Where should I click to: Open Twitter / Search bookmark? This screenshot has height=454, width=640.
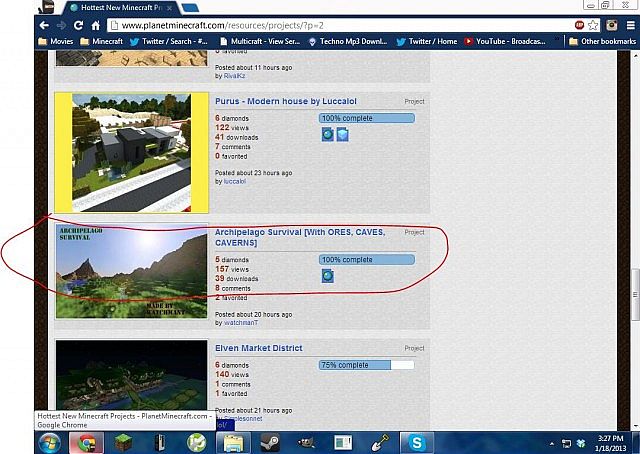169,41
